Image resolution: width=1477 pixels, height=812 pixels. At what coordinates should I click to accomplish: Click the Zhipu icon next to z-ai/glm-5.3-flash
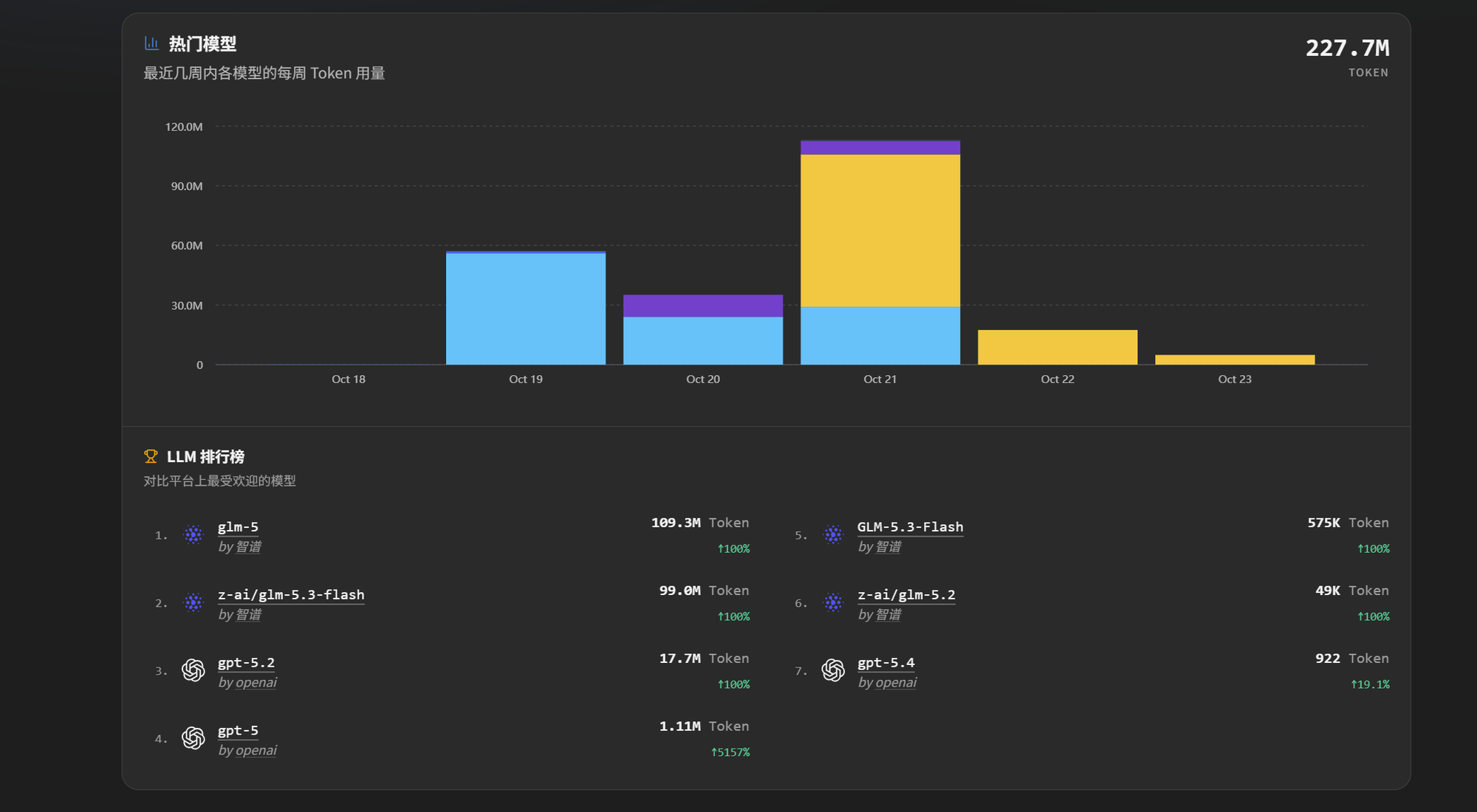point(193,602)
